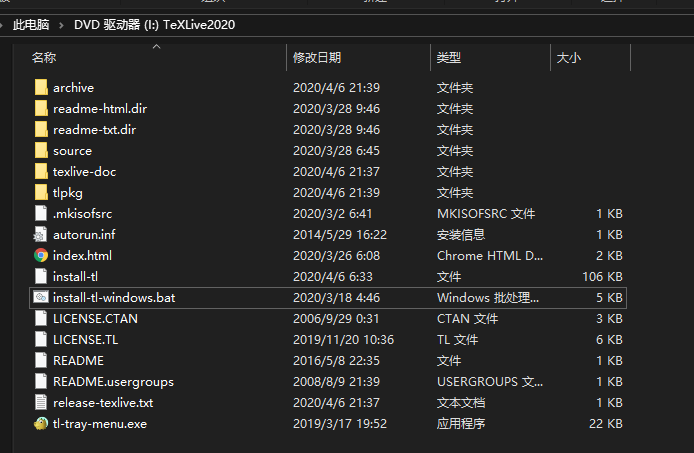Viewport: 694px width, 453px height.
Task: Click the LICENSE.TL file icon
Action: click(x=41, y=340)
